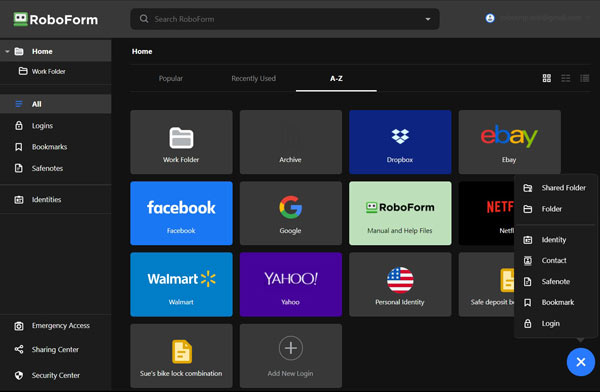Open Sharing Center icon
The width and height of the screenshot is (600, 392).
click(18, 349)
